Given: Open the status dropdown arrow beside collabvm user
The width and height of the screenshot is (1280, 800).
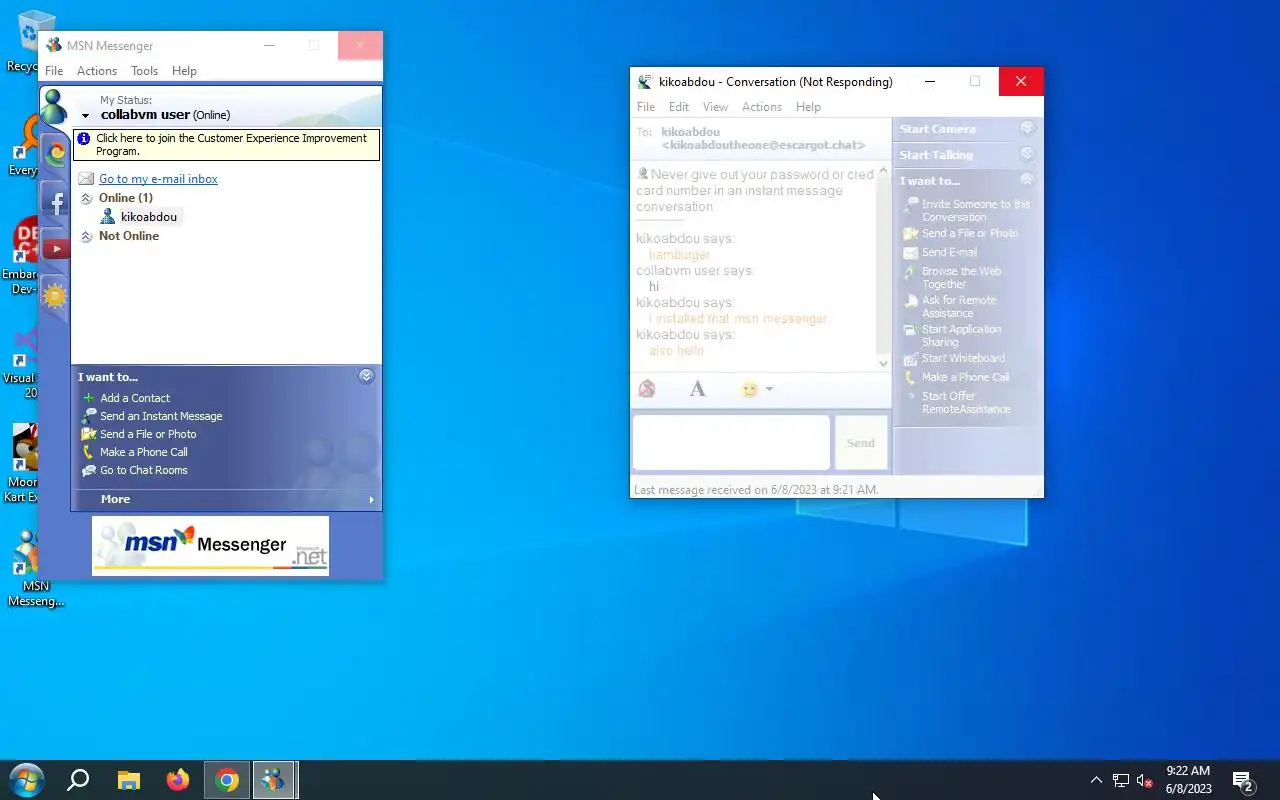Looking at the screenshot, I should (x=86, y=116).
